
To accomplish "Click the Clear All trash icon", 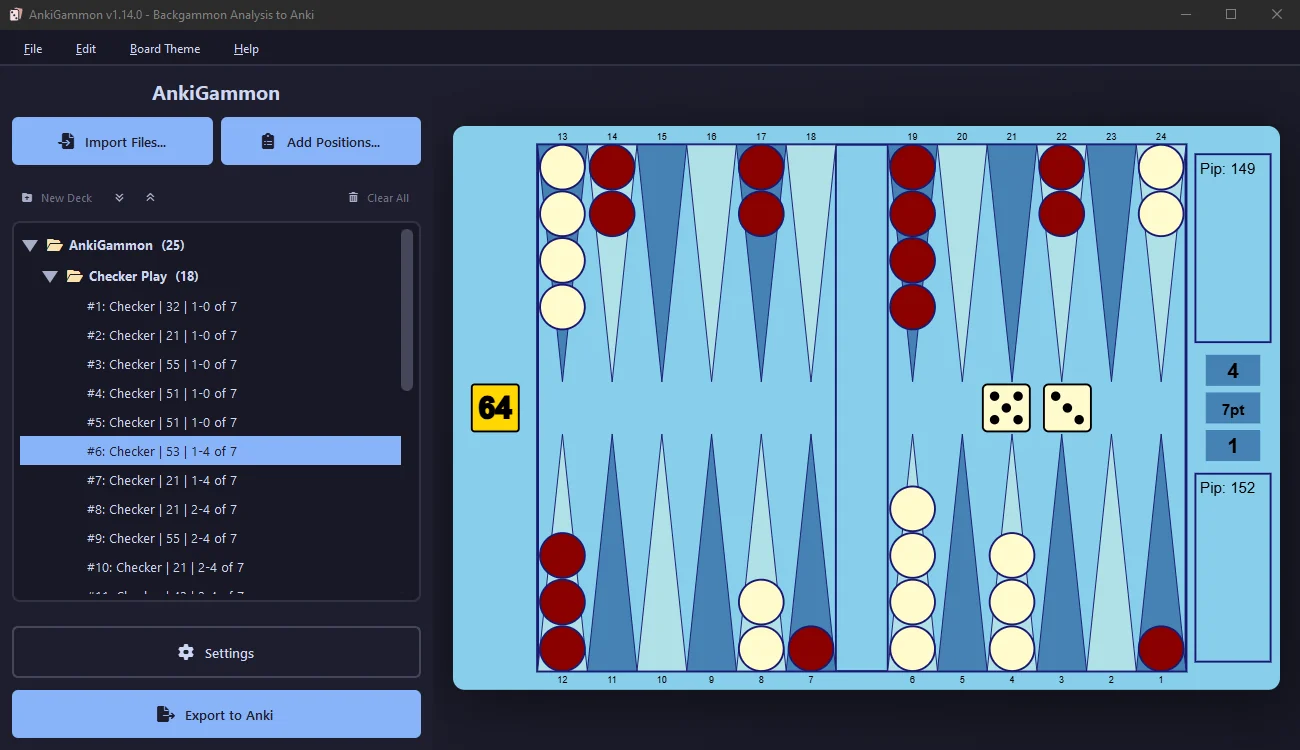I will pyautogui.click(x=353, y=198).
